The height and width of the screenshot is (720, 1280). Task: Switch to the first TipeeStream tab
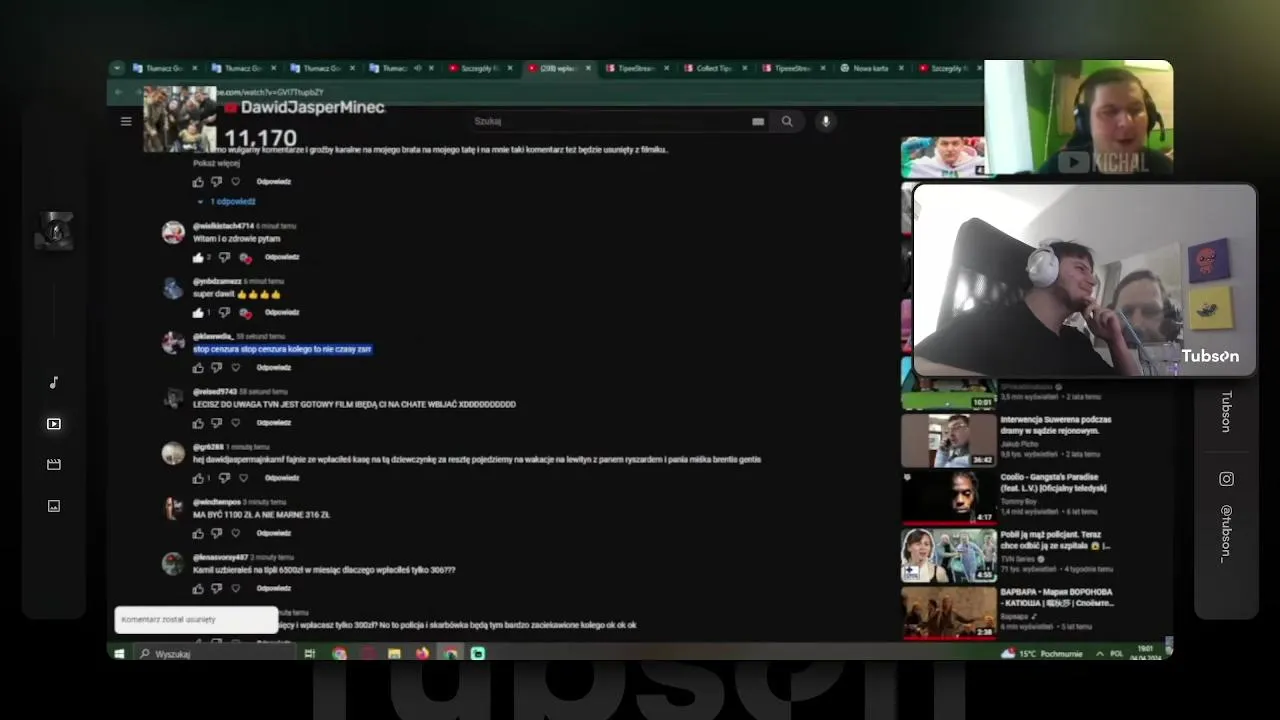click(636, 68)
